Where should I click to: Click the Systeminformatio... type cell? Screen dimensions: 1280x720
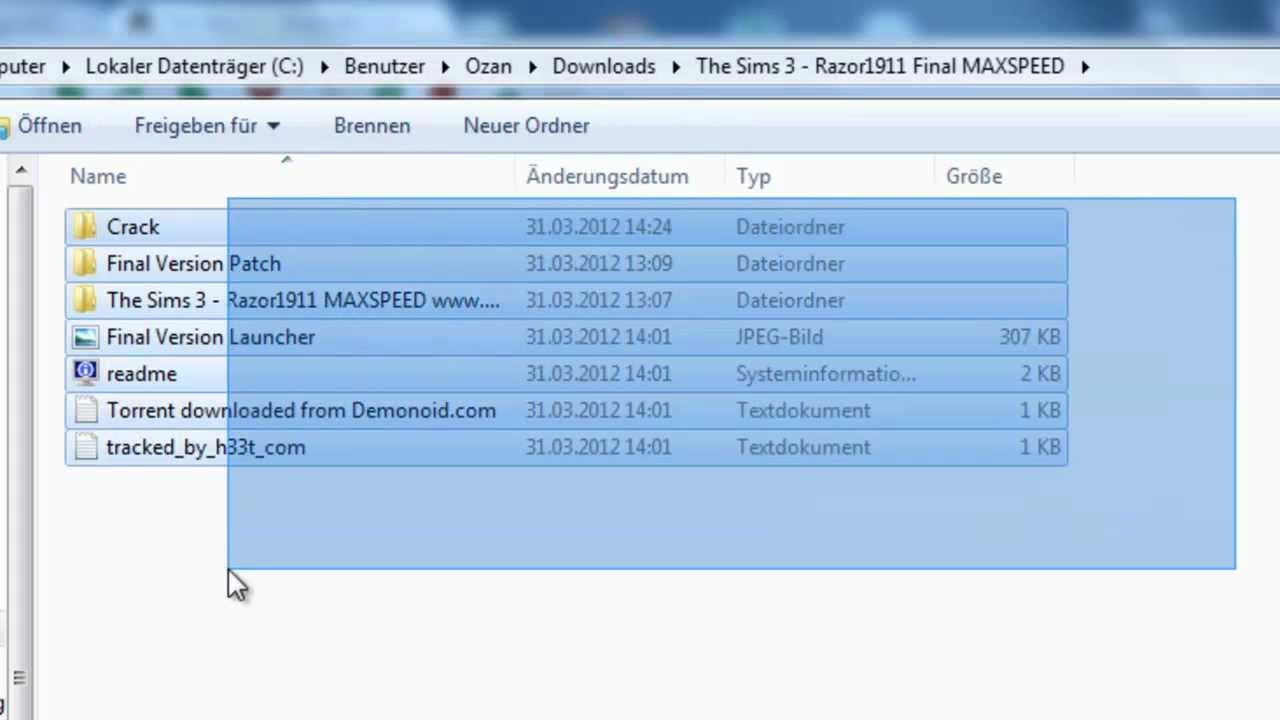tap(826, 374)
